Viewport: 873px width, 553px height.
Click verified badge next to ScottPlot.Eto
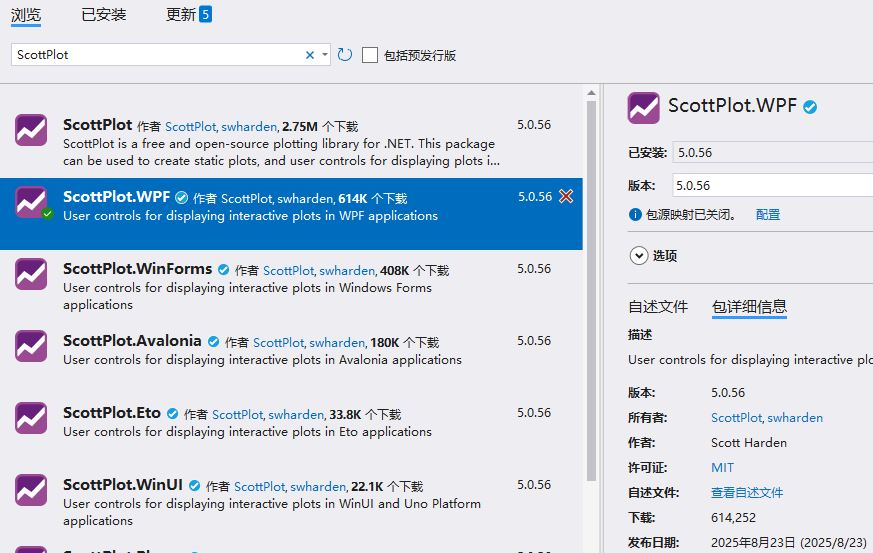tap(173, 414)
